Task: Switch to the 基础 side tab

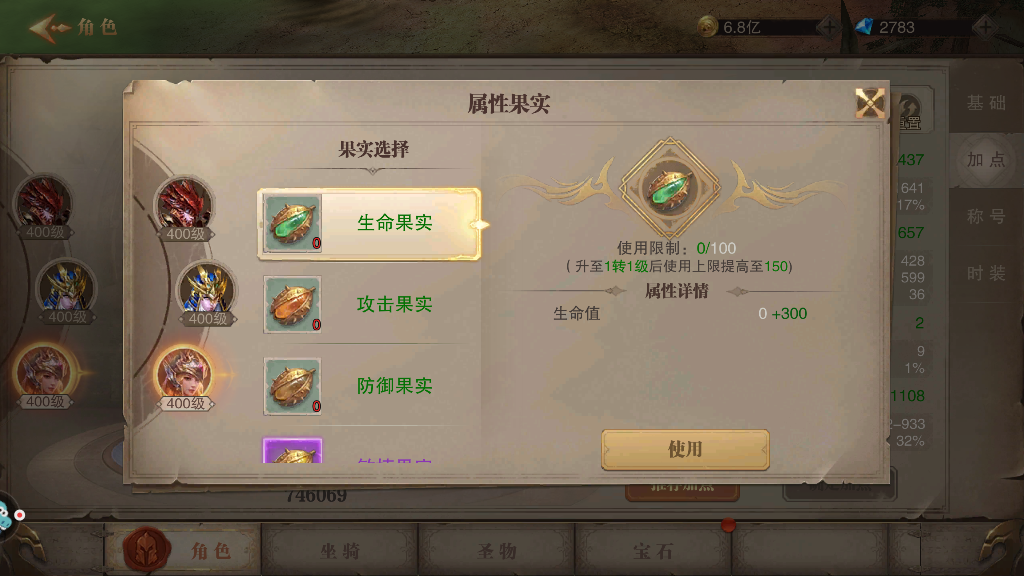Action: point(986,103)
